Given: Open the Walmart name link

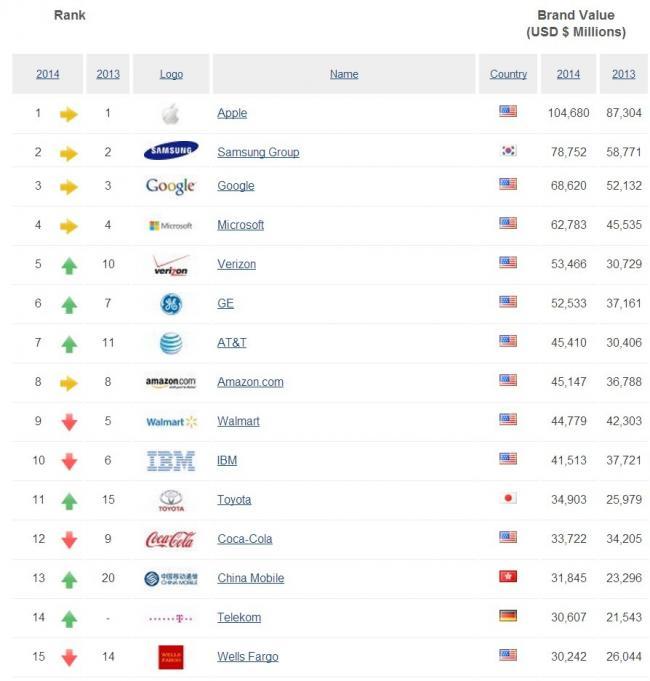Looking at the screenshot, I should (x=238, y=421).
